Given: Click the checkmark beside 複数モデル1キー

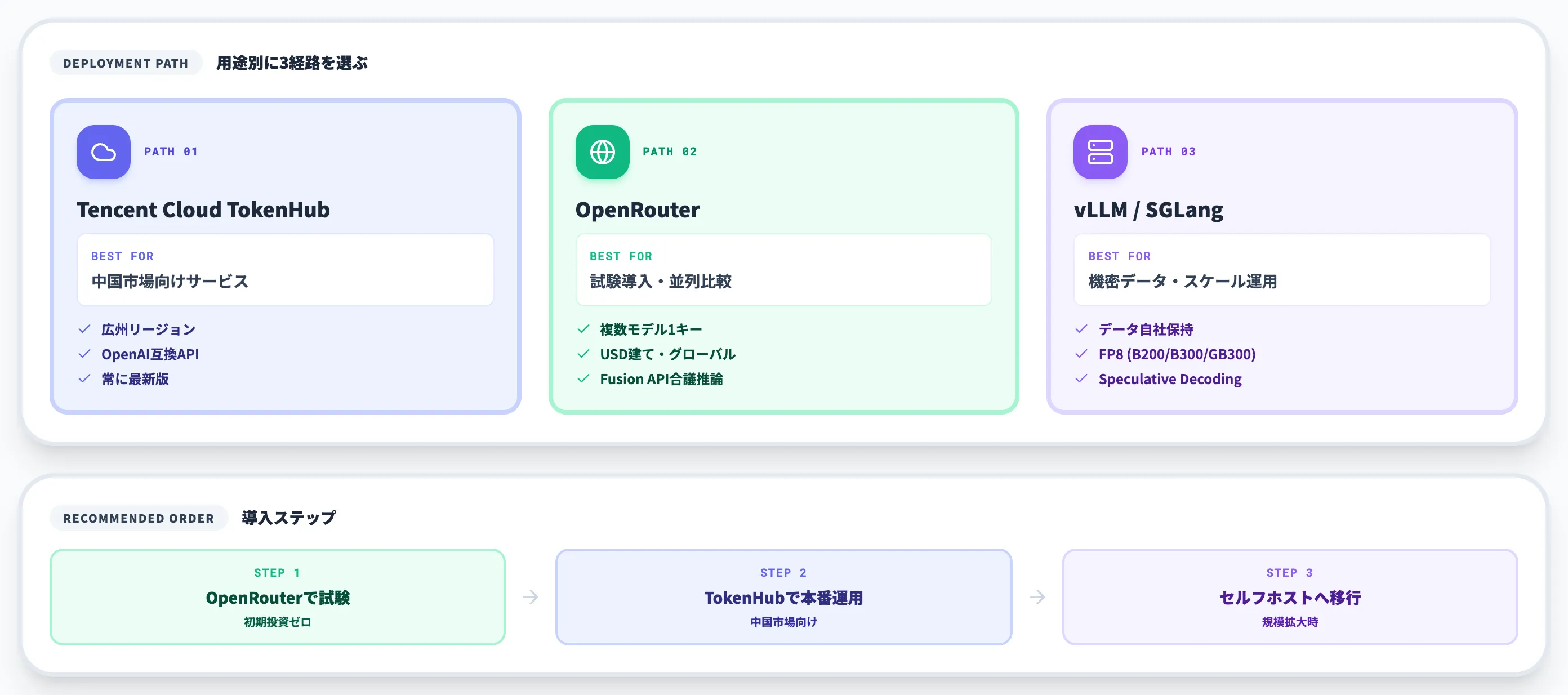Looking at the screenshot, I should (583, 329).
